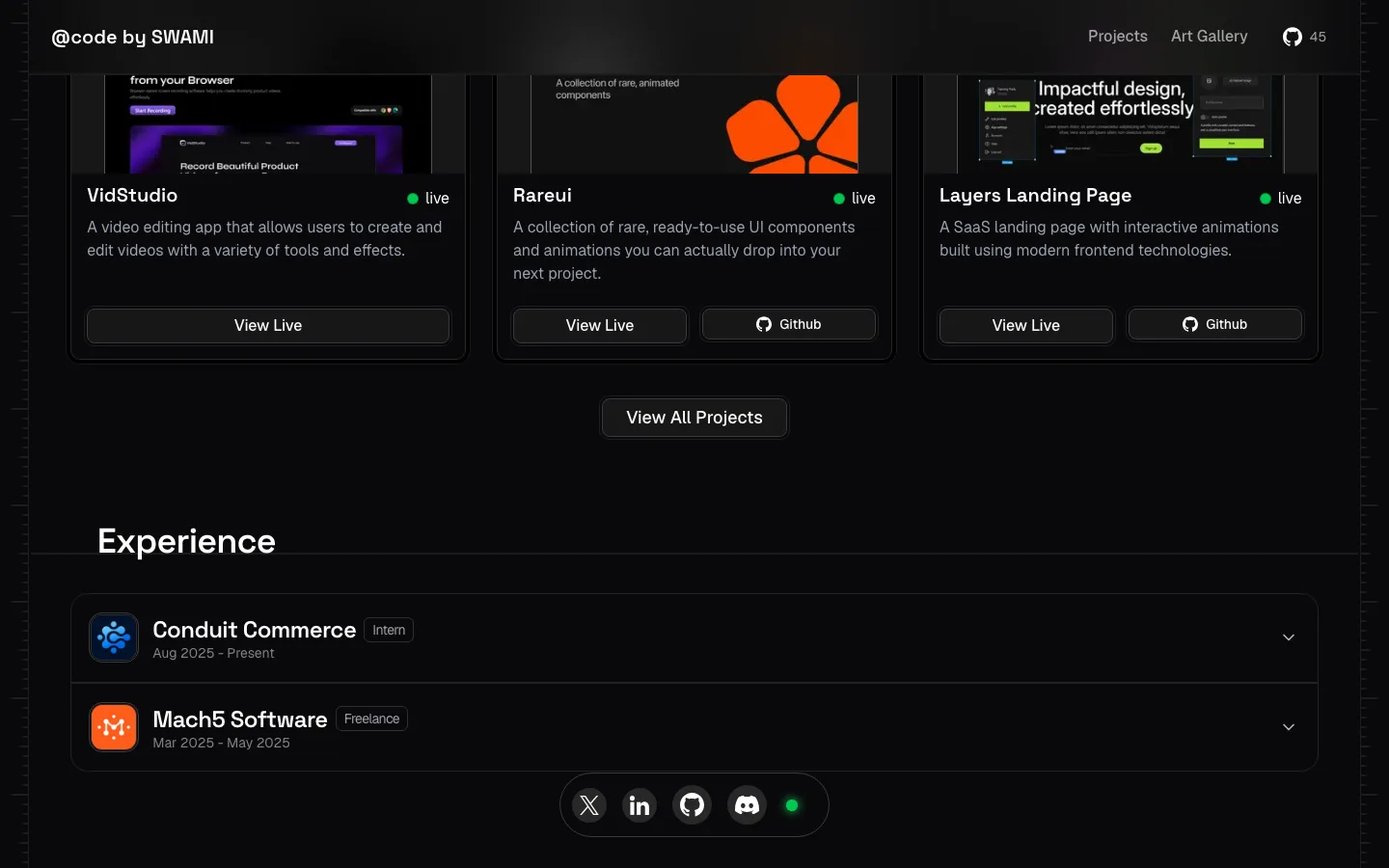
Task: Click the VidStudio preview thumbnail
Action: click(x=268, y=124)
